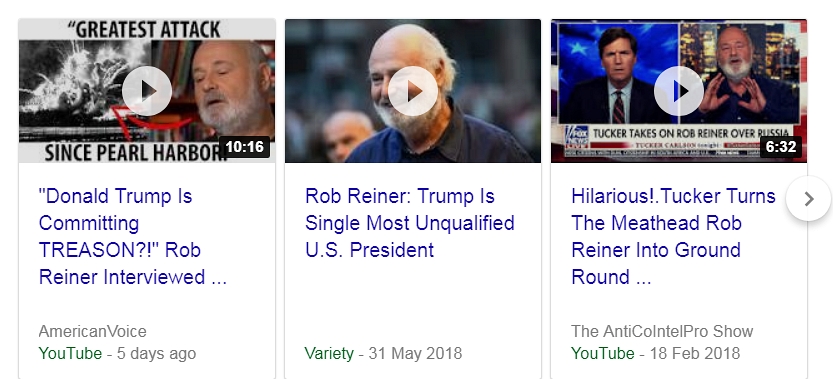Click "SINCE PEARL HARBOR" caption on thumbnail
833x379 pixels.
133,153
